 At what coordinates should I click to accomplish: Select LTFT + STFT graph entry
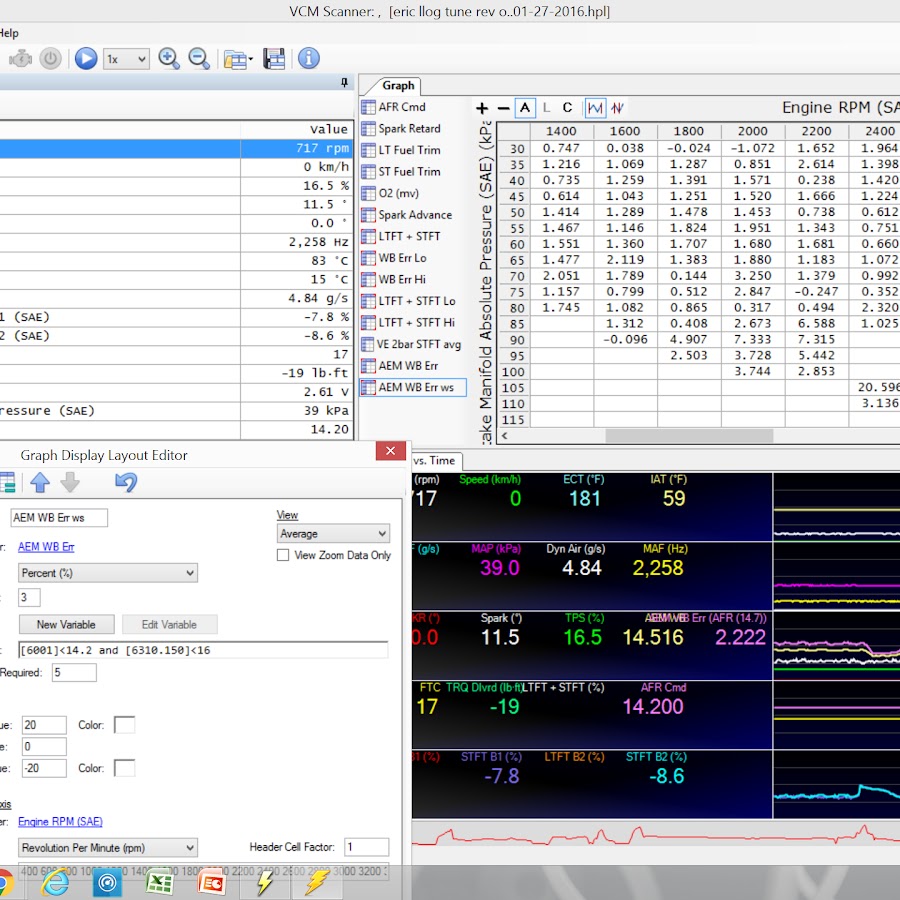coord(409,236)
